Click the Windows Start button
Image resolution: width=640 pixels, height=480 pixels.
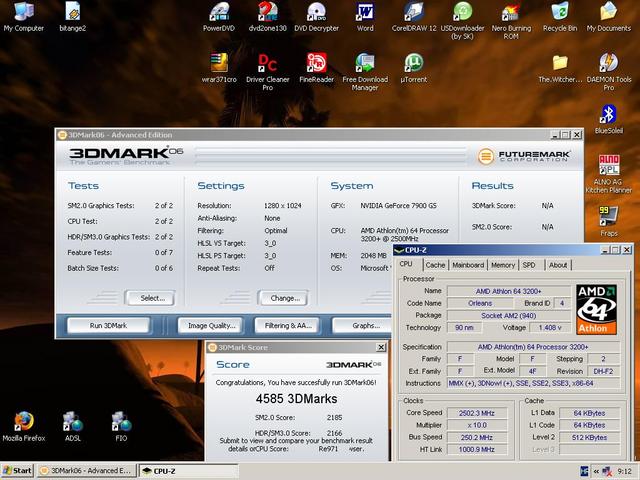pyautogui.click(x=17, y=470)
